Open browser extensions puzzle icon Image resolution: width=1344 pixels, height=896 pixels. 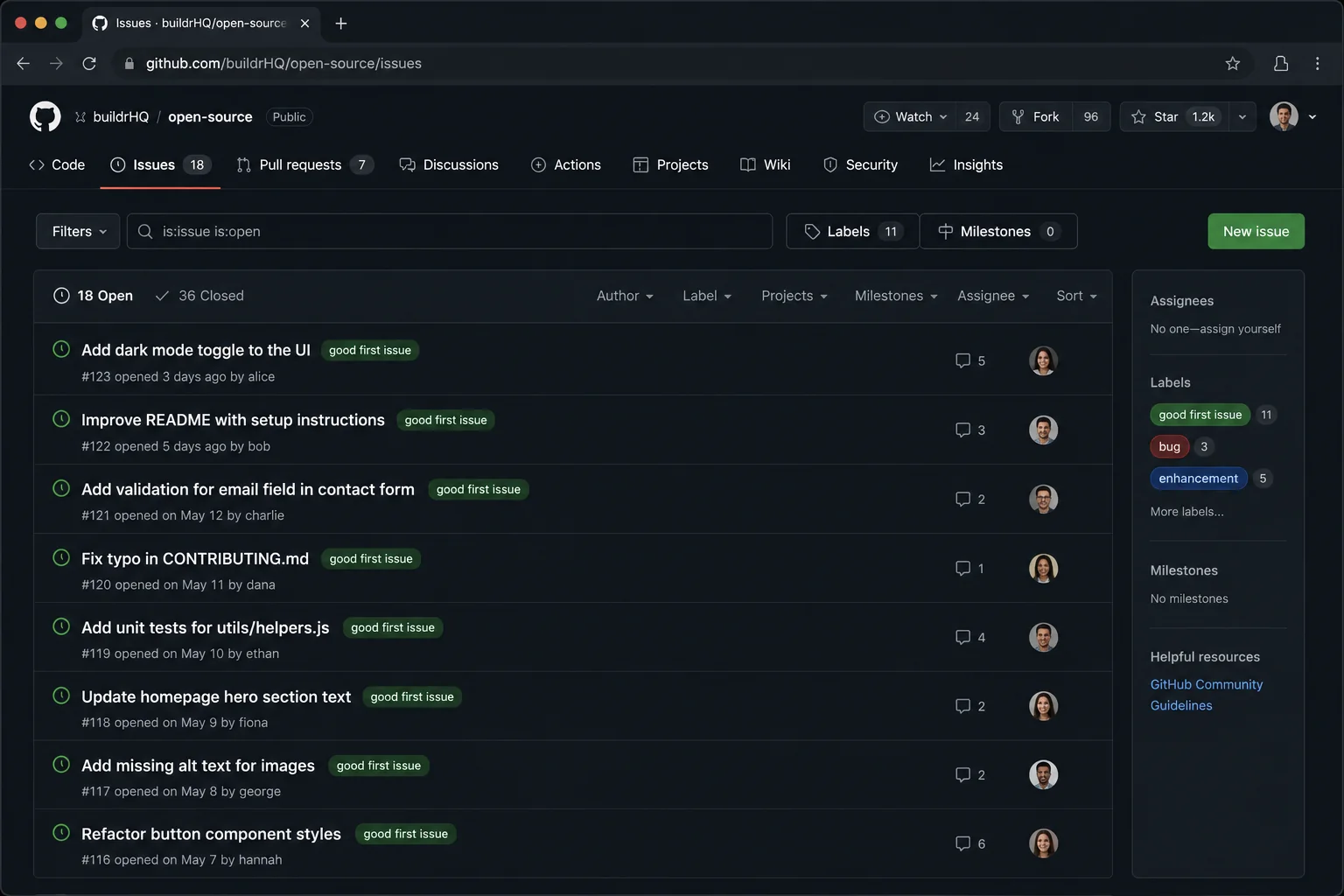pyautogui.click(x=1281, y=63)
